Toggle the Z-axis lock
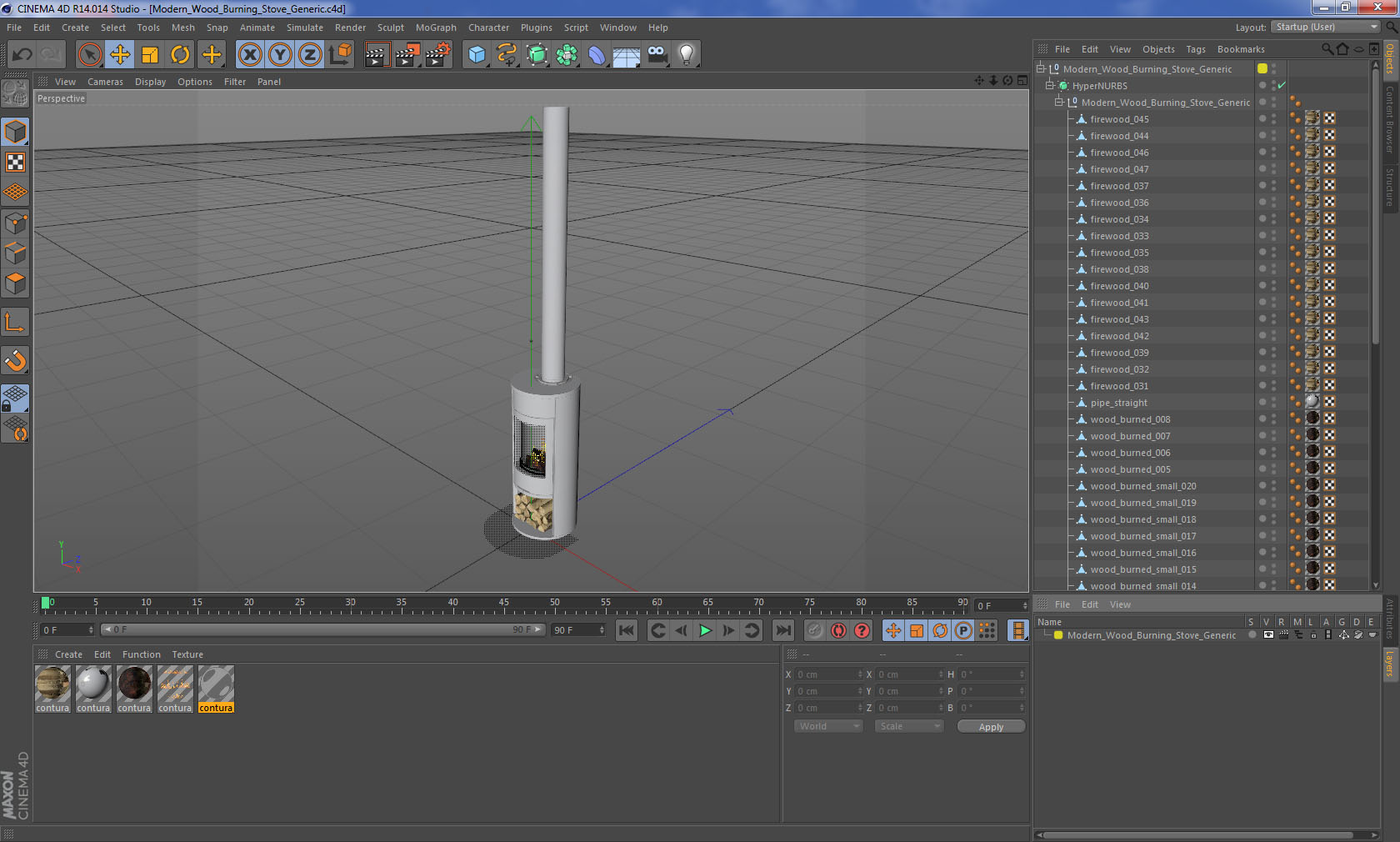Image resolution: width=1400 pixels, height=842 pixels. (x=309, y=55)
